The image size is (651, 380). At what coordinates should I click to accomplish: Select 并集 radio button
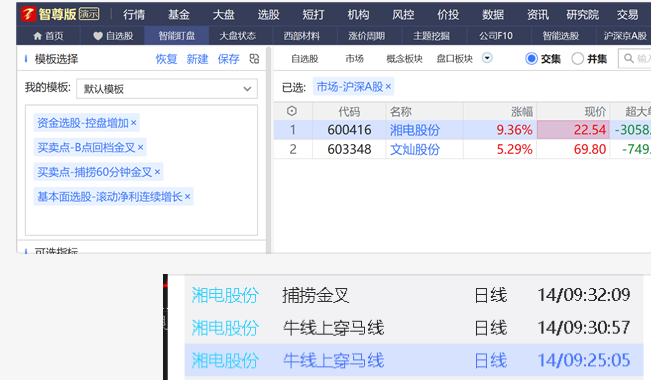(x=578, y=59)
